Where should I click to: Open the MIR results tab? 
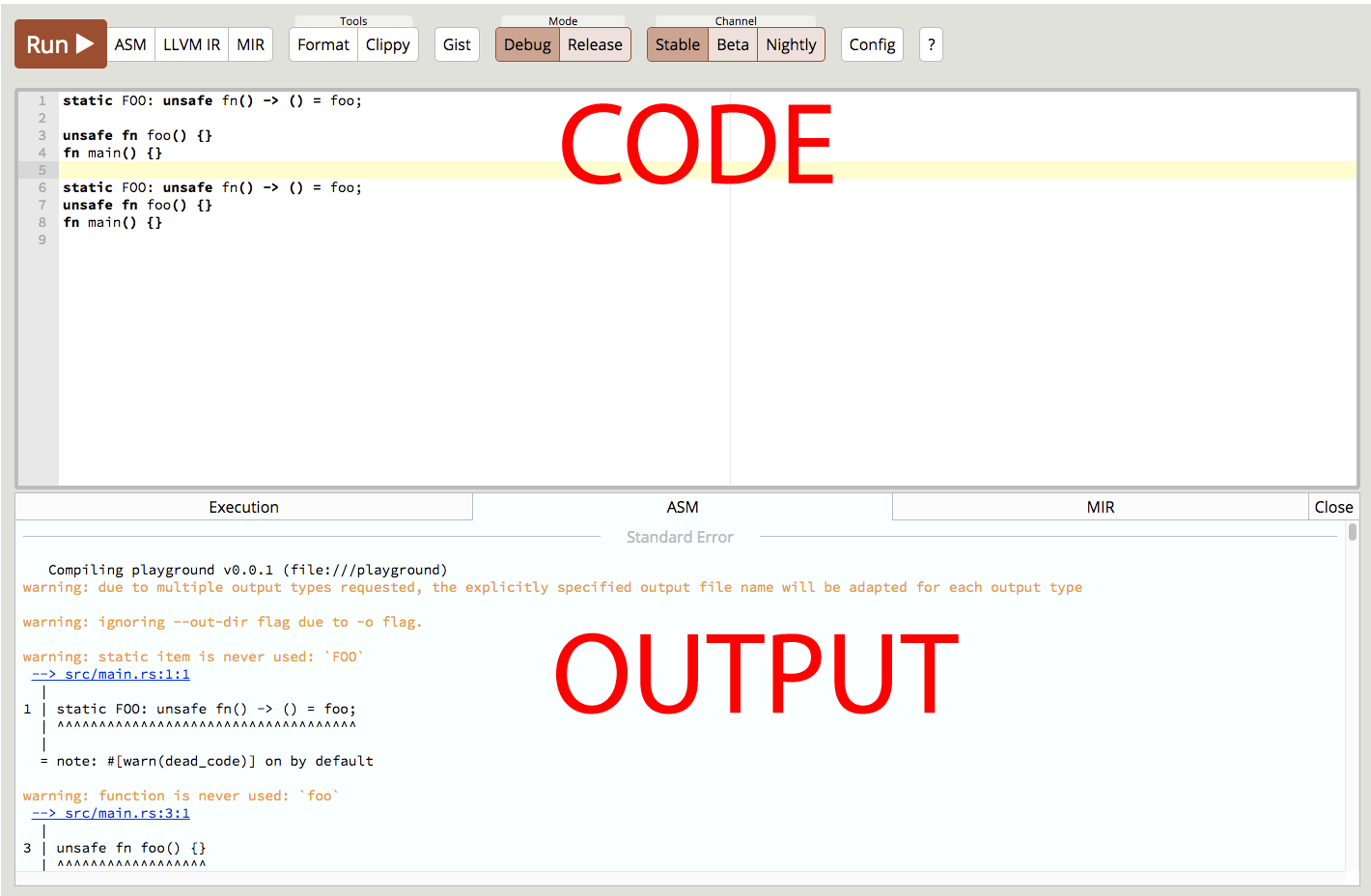pyautogui.click(x=1100, y=506)
